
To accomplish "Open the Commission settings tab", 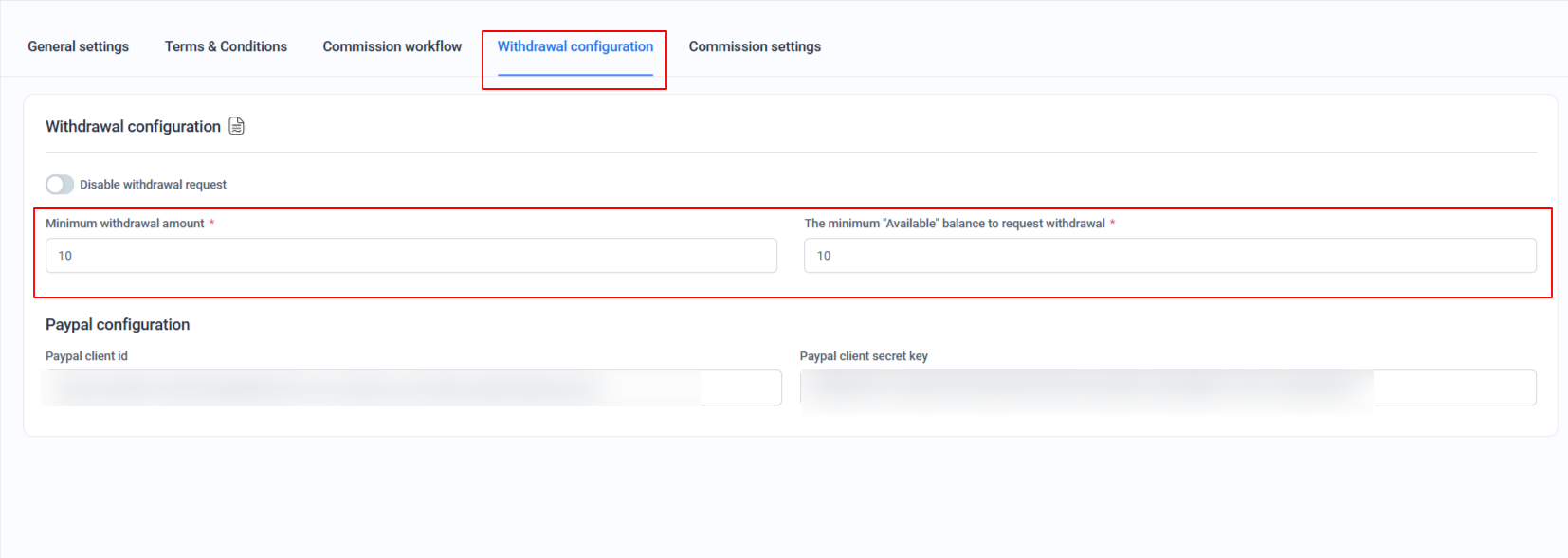I will 755,46.
